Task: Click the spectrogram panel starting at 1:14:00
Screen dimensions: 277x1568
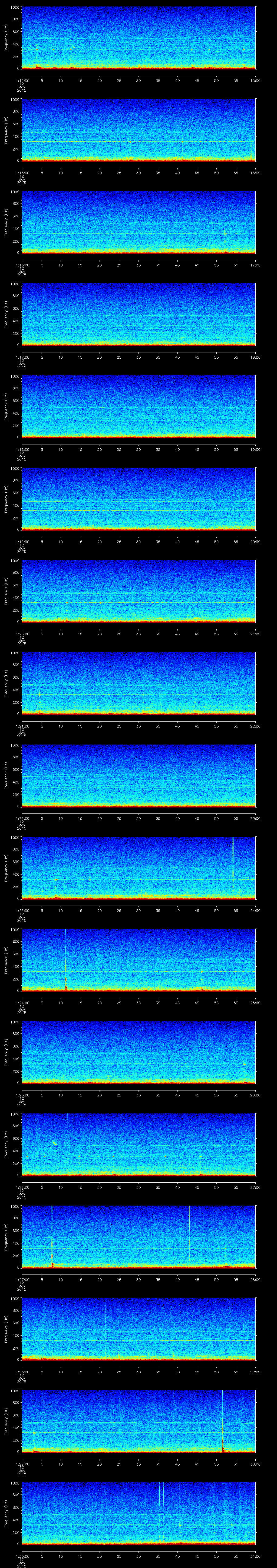Action: (x=139, y=38)
